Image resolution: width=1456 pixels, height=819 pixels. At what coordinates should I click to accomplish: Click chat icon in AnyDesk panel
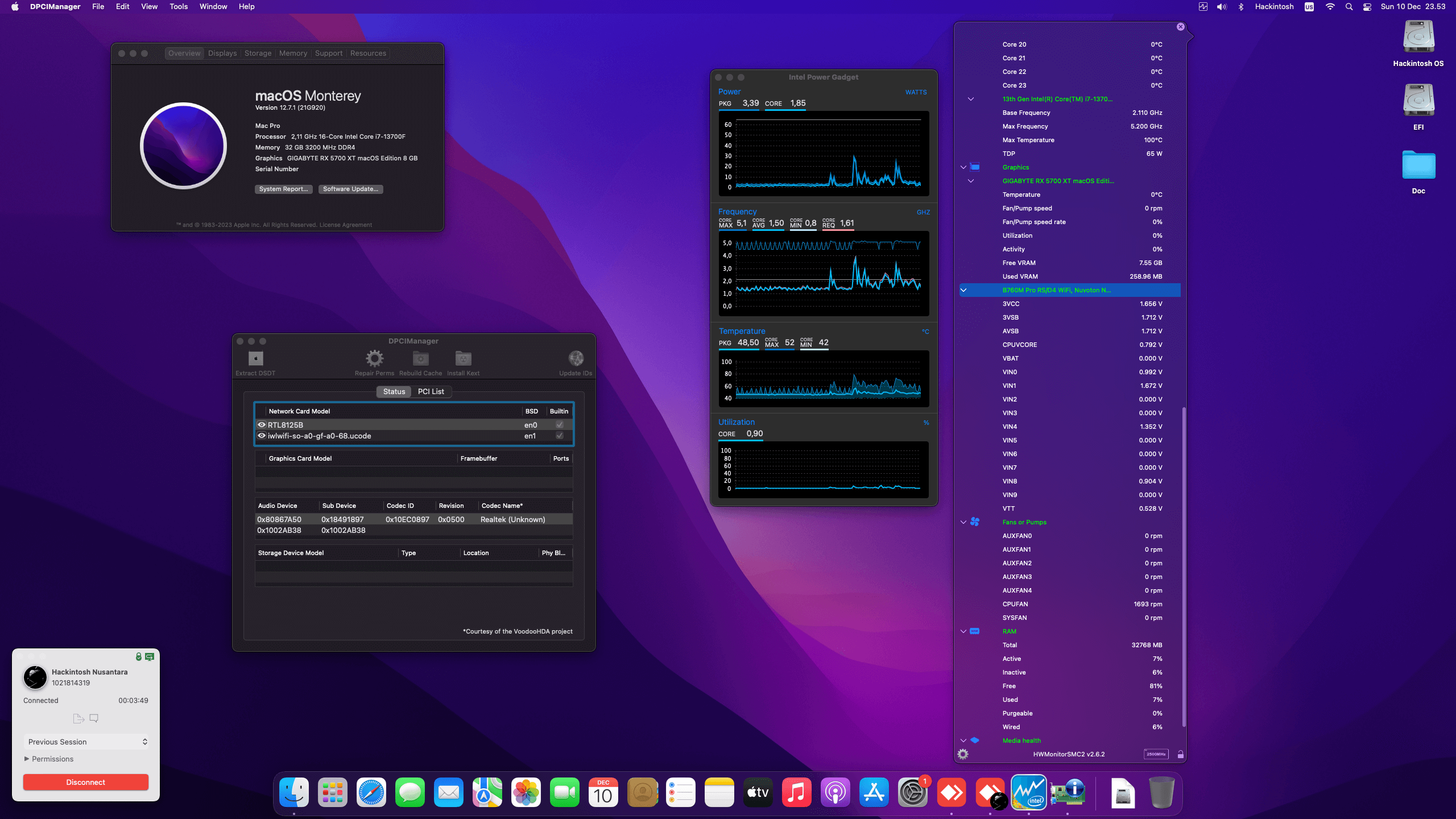coord(94,718)
